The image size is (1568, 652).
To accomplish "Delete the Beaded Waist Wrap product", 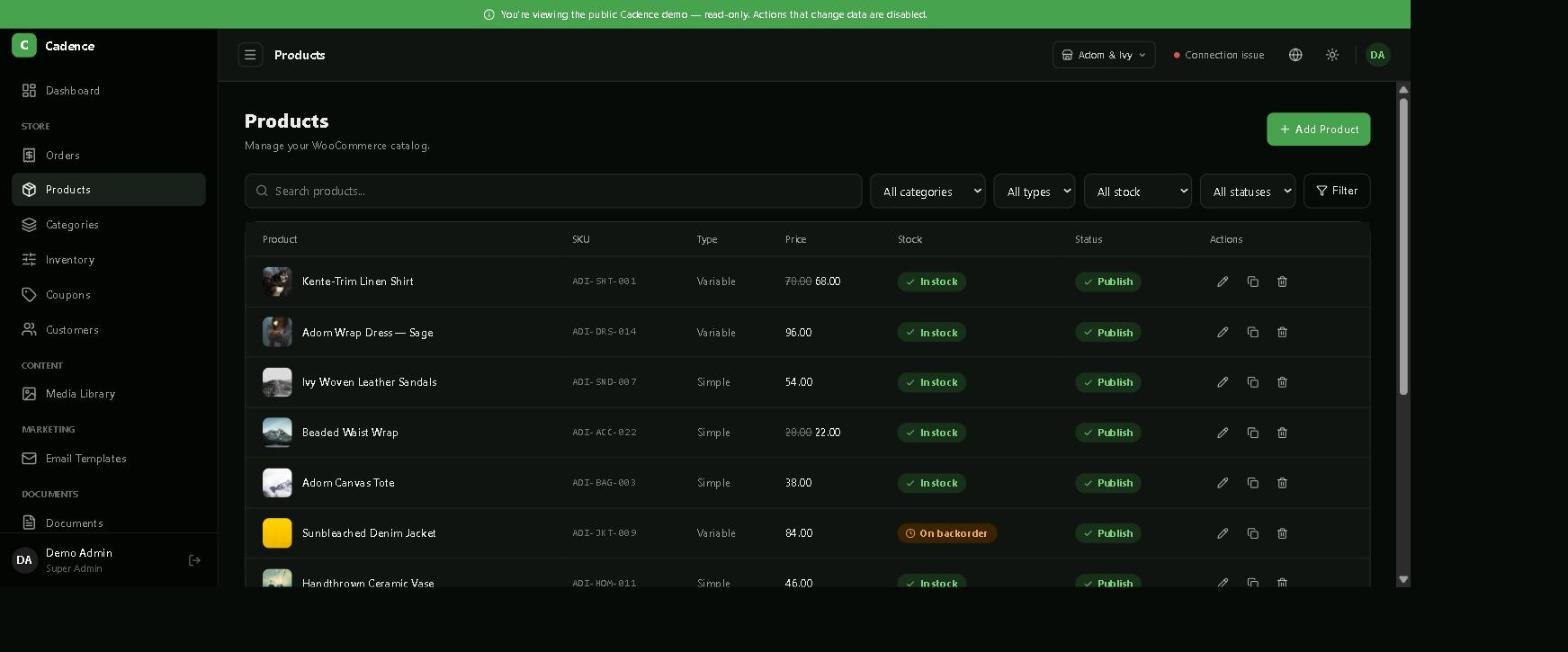I will (x=1282, y=433).
